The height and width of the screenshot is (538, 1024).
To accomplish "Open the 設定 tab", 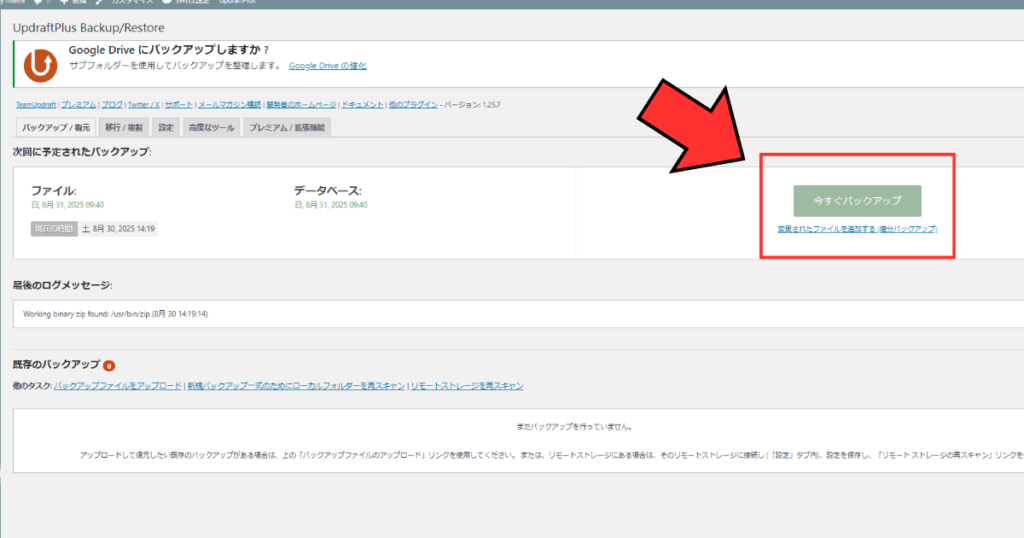I will [166, 128].
